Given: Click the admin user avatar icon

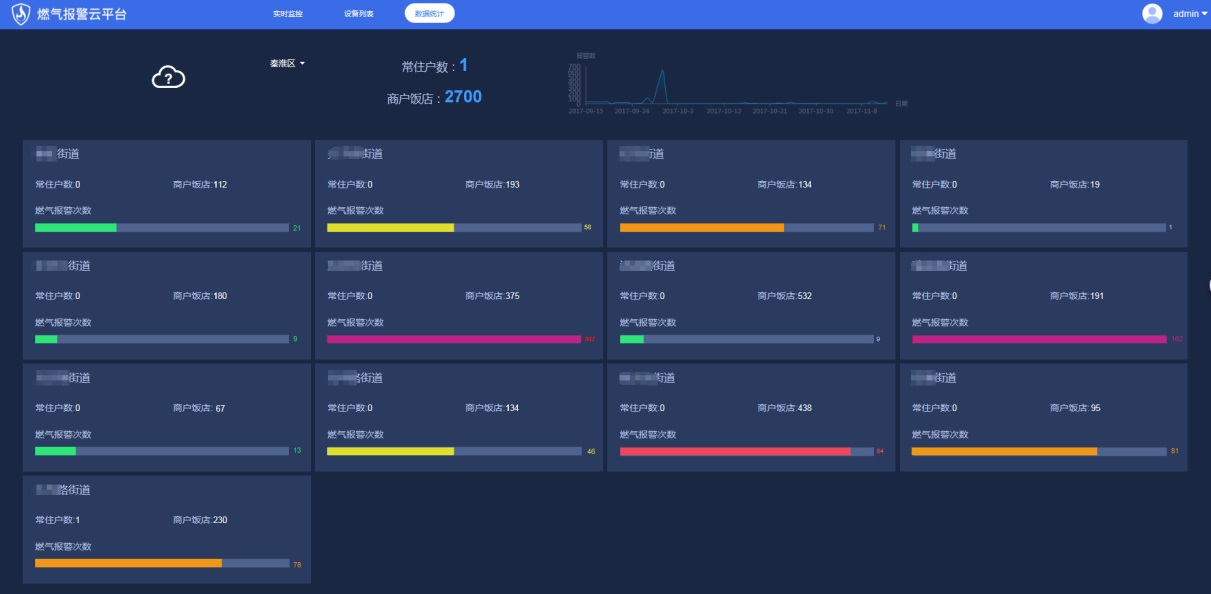Looking at the screenshot, I should click(x=1152, y=14).
